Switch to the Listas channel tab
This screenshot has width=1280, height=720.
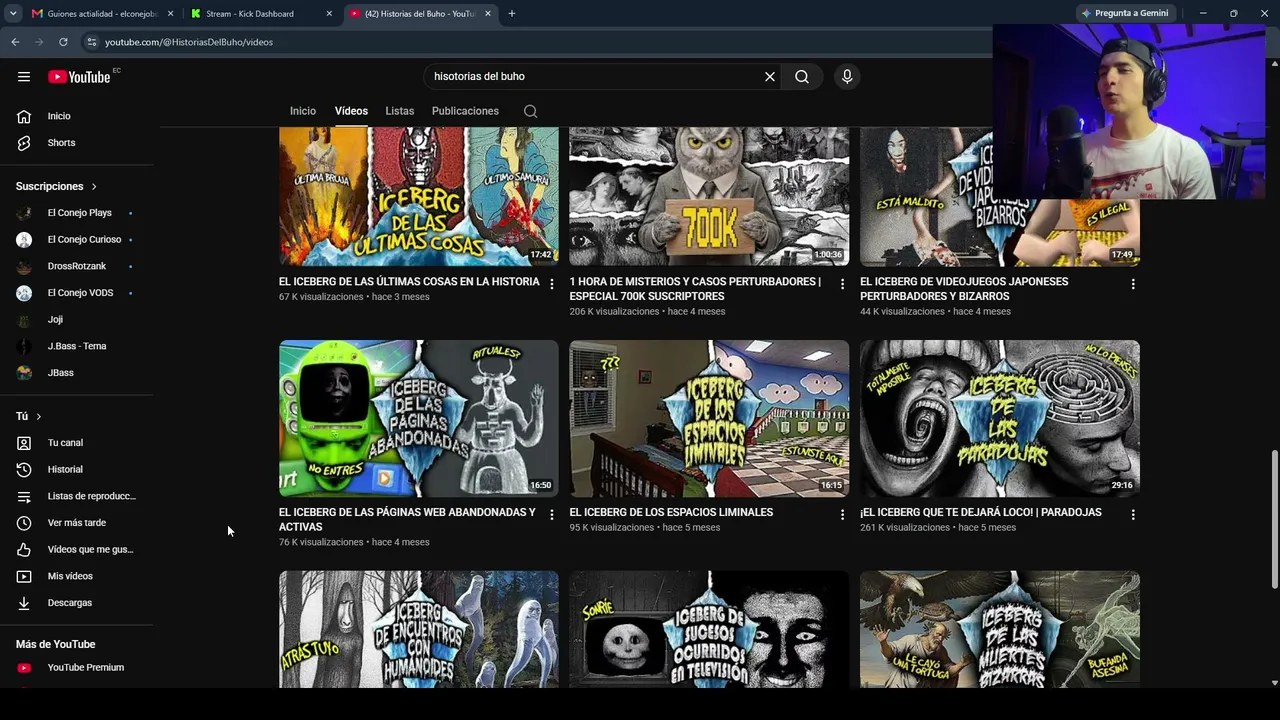[400, 111]
